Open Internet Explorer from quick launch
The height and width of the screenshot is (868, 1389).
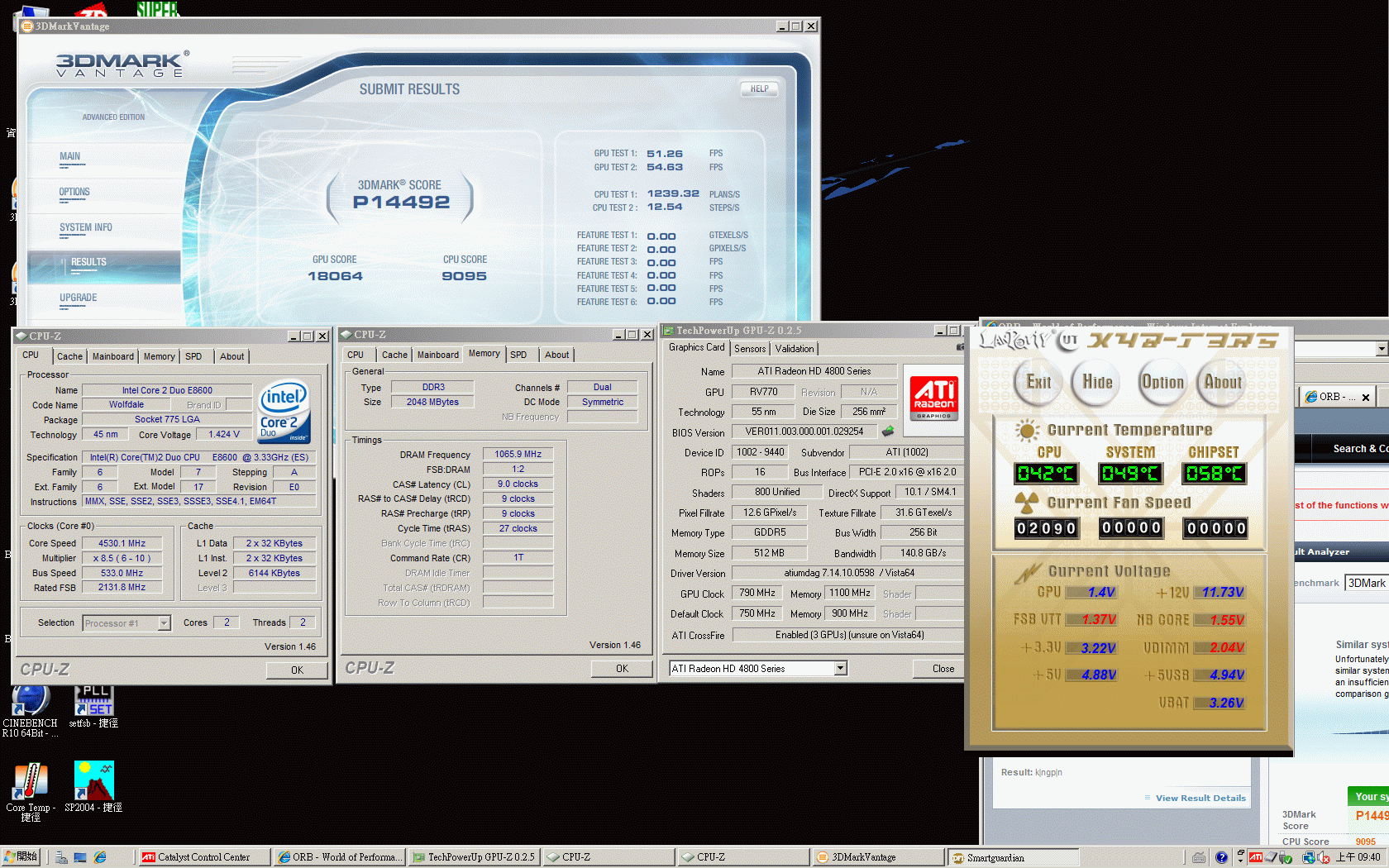[100, 857]
